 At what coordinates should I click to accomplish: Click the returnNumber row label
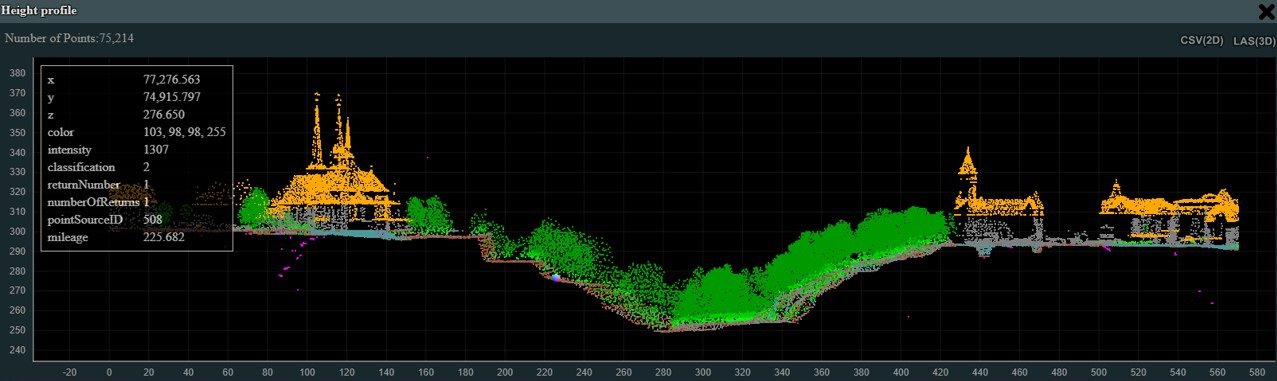(x=84, y=184)
